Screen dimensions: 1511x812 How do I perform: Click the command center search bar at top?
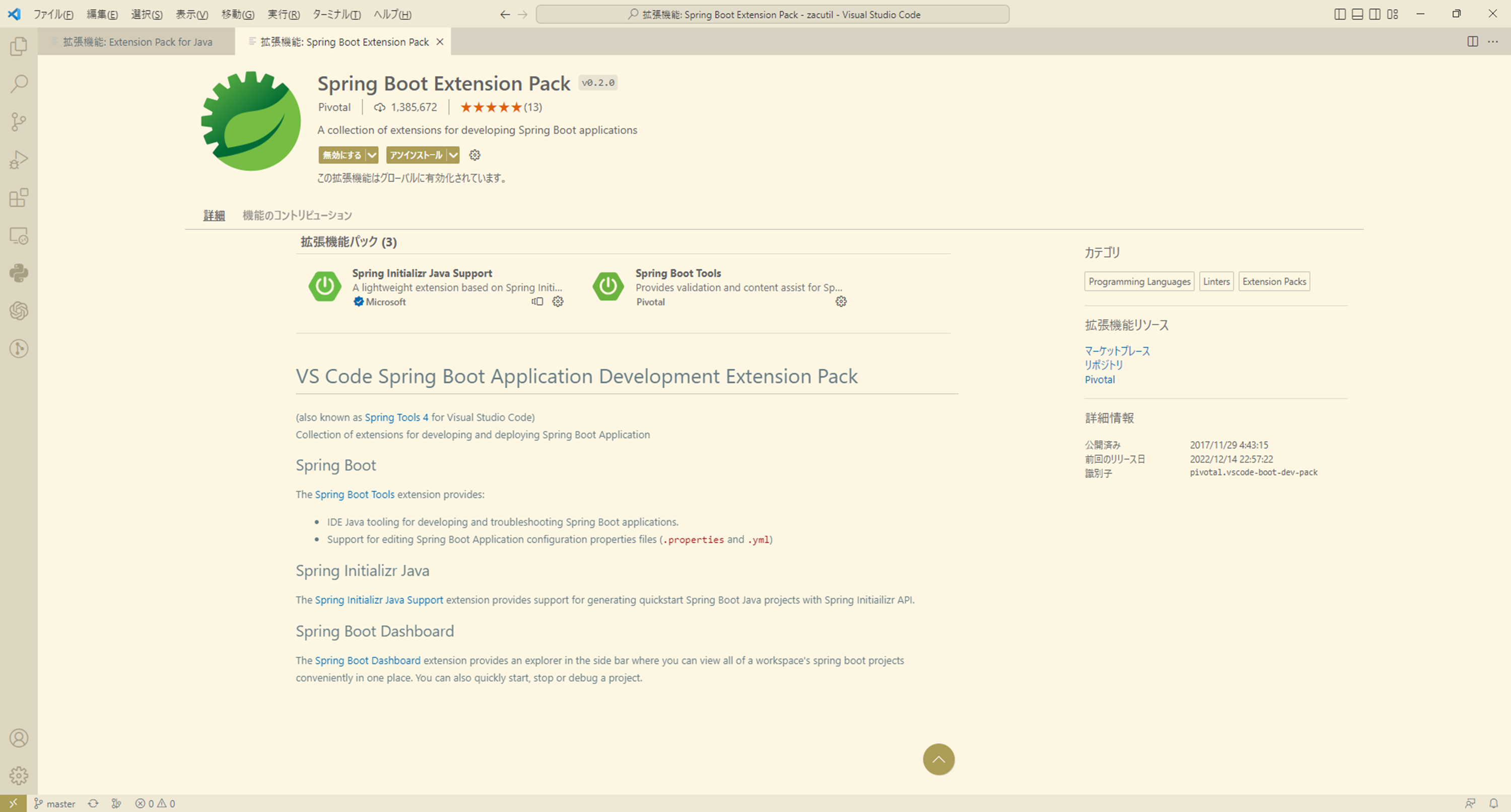(772, 14)
